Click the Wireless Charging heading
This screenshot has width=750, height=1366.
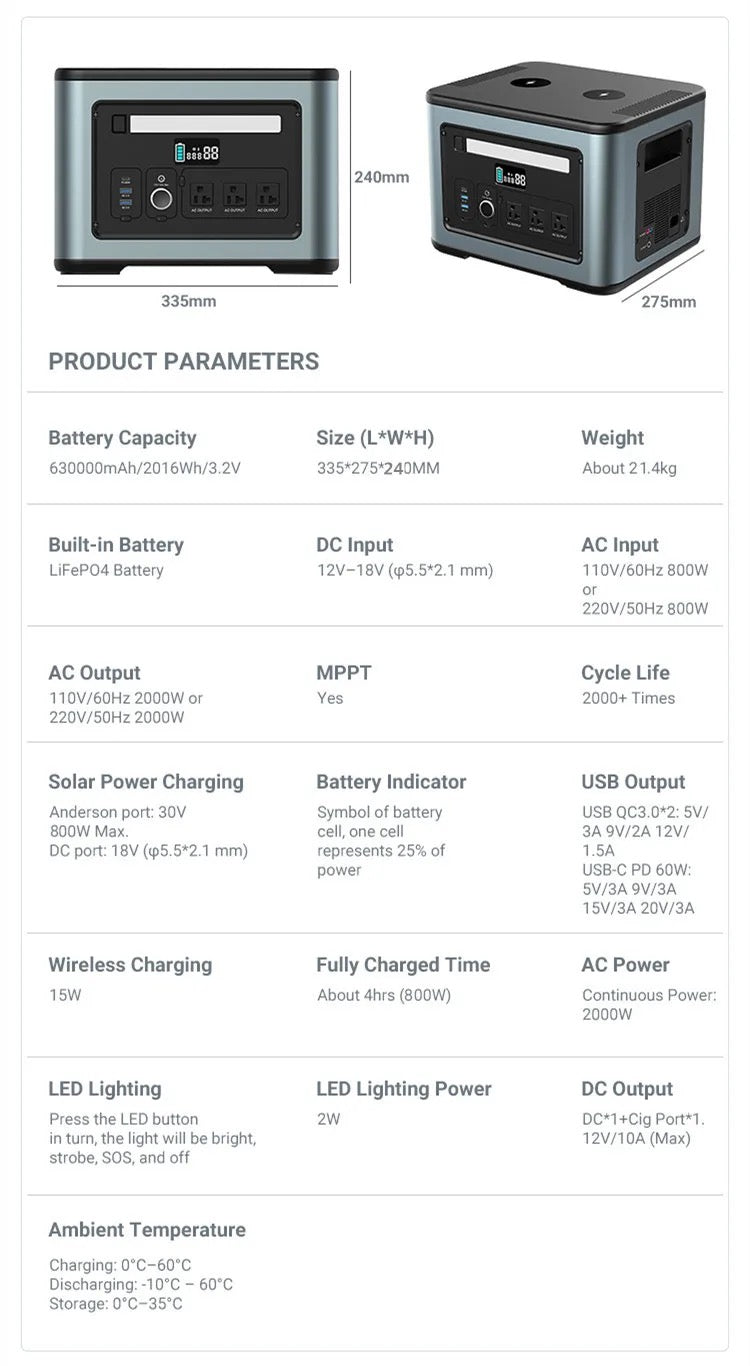tap(130, 965)
